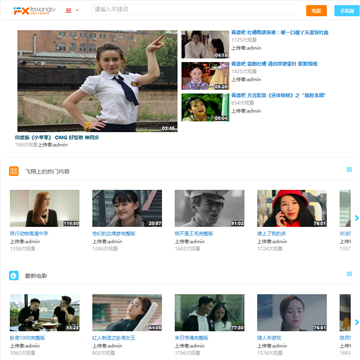Open title link of video with 1266 views
360x360 pixels.
click(114, 234)
